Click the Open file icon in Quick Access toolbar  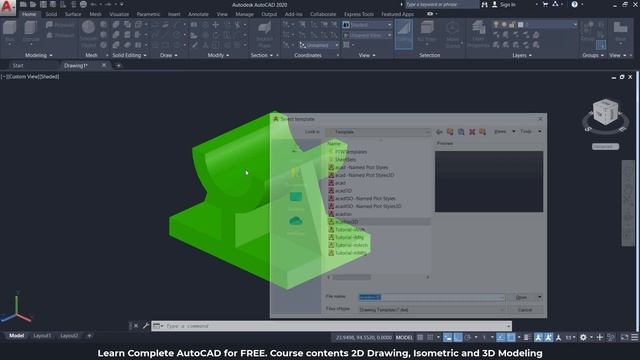pos(33,4)
